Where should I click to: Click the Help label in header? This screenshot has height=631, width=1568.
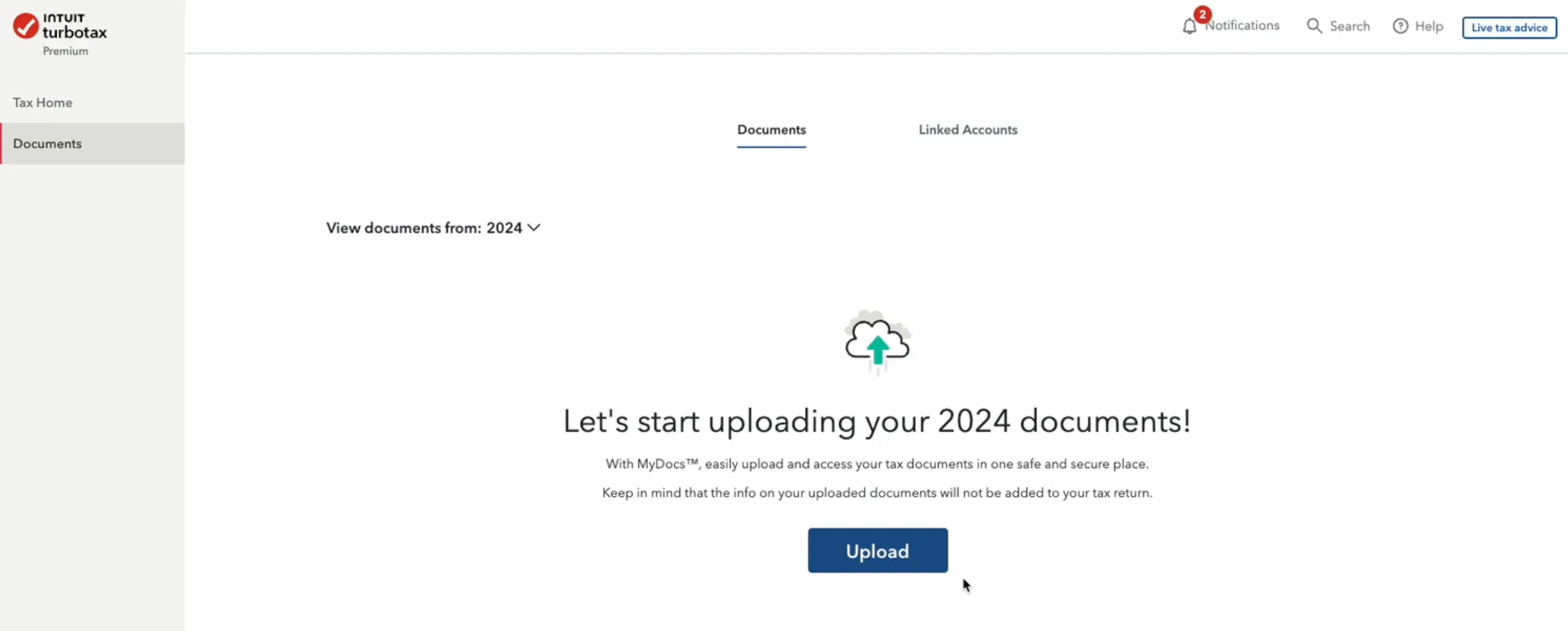tap(1429, 27)
